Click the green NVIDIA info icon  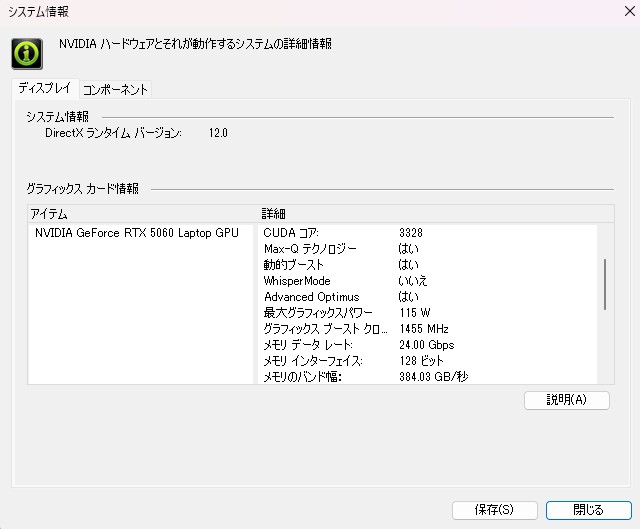[x=27, y=54]
